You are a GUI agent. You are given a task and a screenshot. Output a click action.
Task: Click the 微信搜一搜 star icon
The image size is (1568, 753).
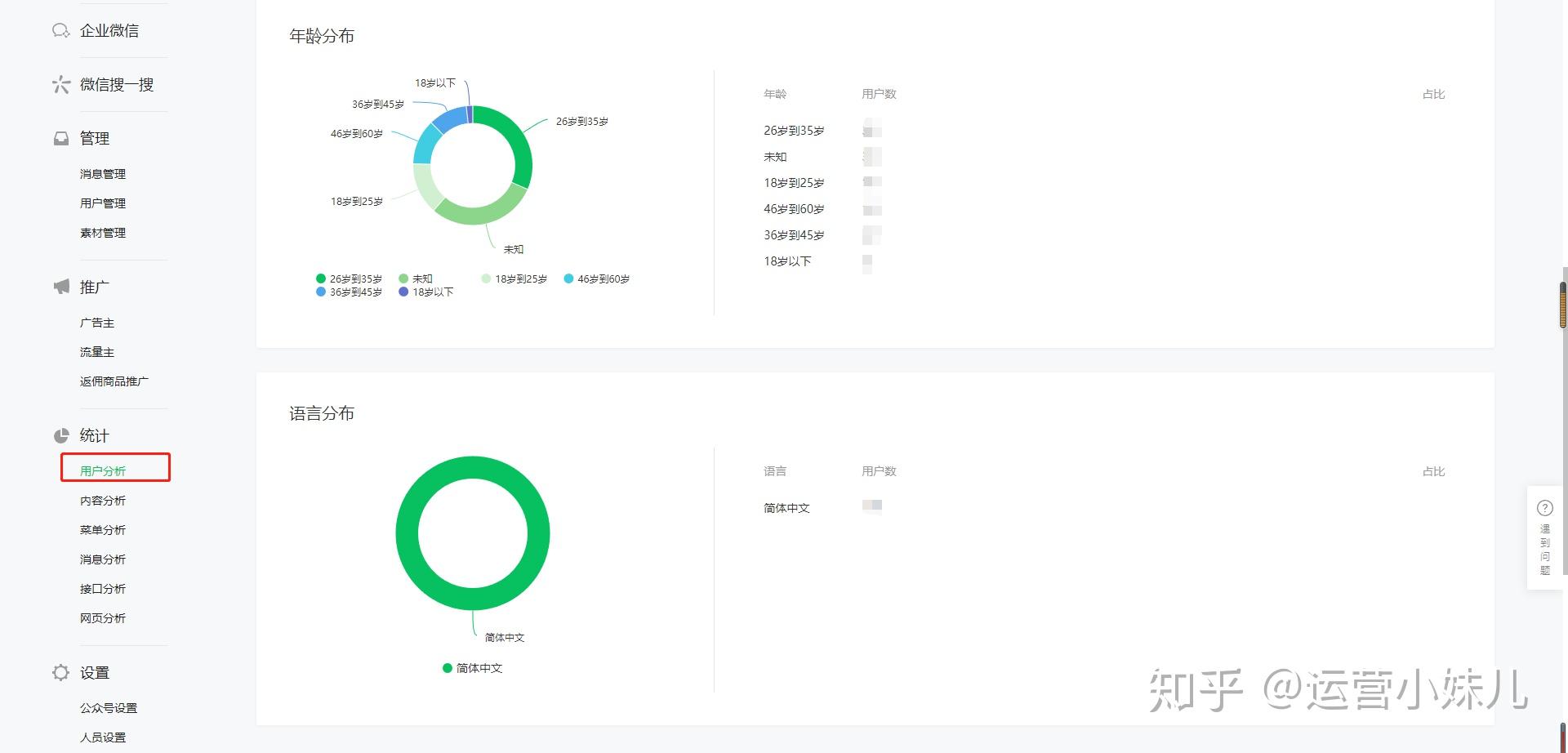pyautogui.click(x=61, y=85)
